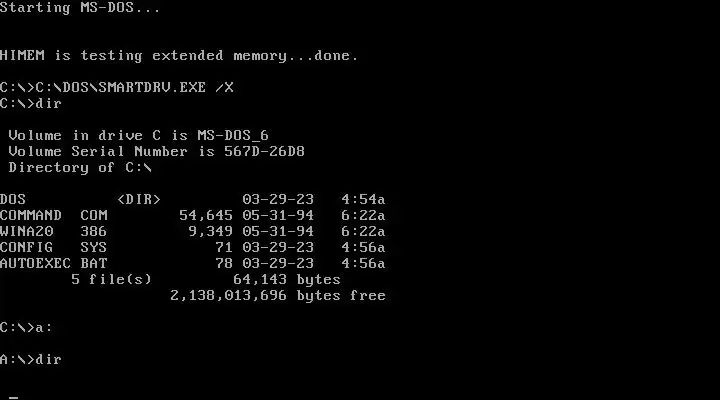Click the 54,645 file size value
720x400 pixels.
click(206, 215)
